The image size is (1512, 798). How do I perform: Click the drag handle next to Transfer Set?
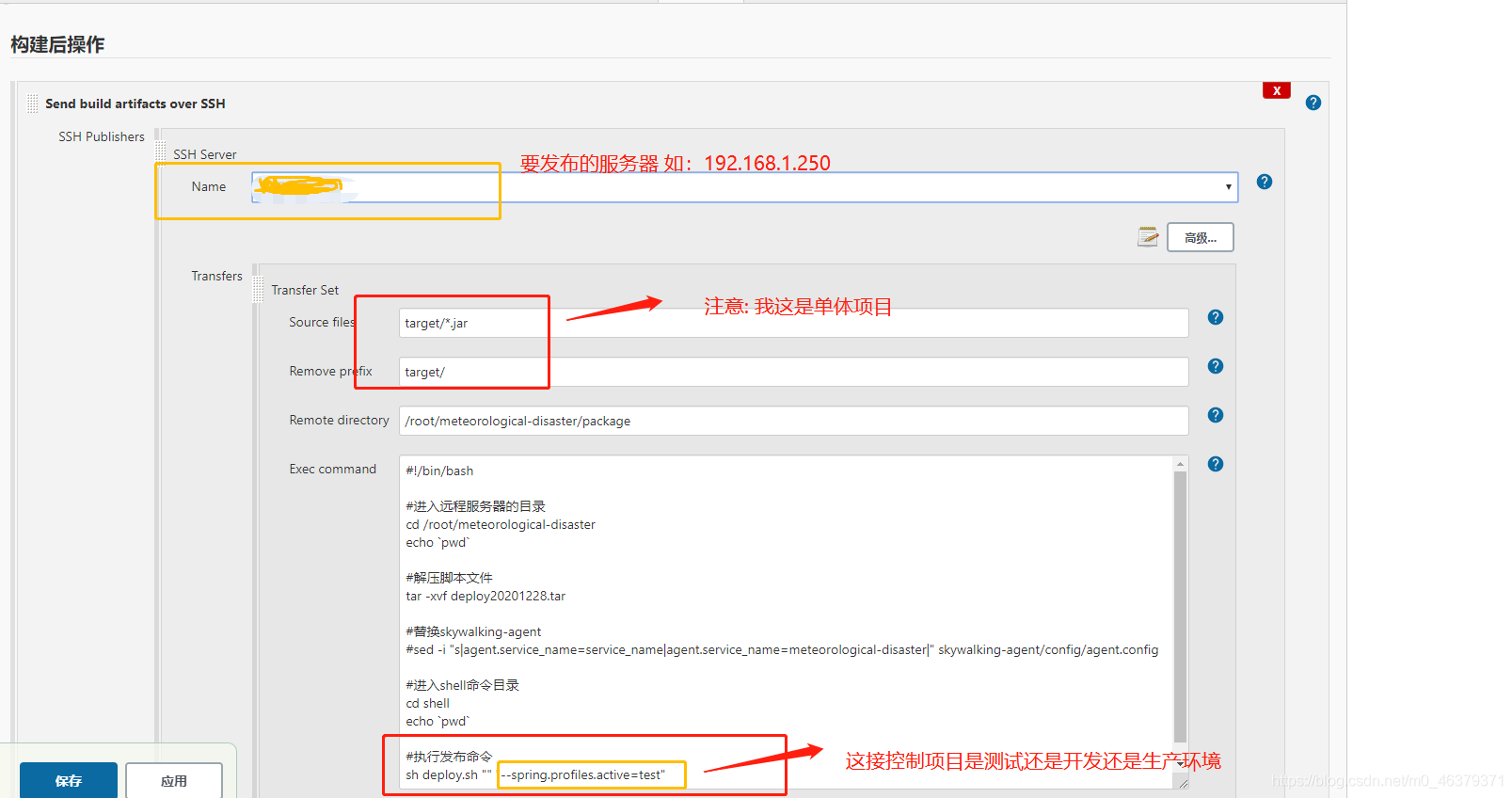(x=259, y=290)
